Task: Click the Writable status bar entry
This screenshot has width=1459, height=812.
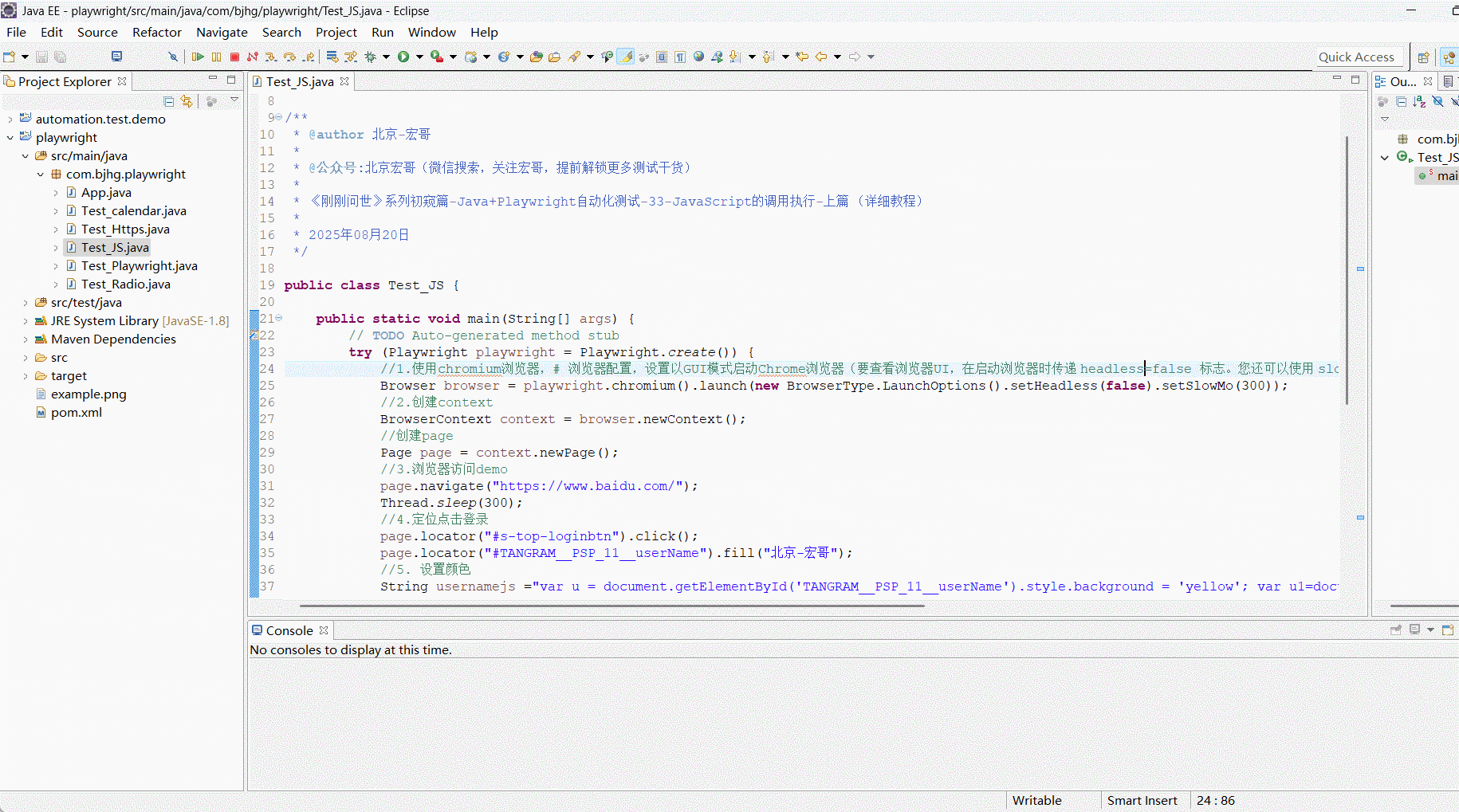Action: (1036, 801)
